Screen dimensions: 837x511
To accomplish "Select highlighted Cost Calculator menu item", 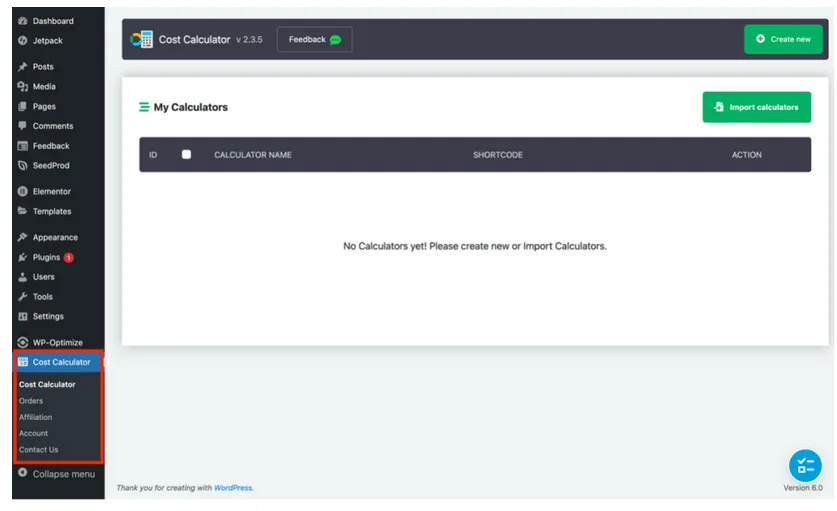I will pyautogui.click(x=58, y=362).
